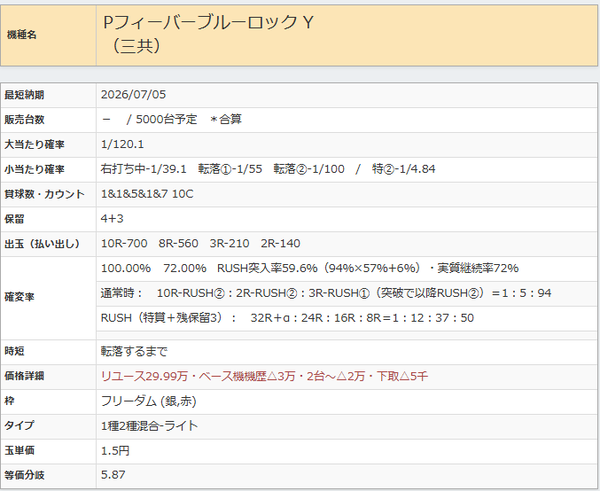Select the ball price 1.5円
The height and width of the screenshot is (491, 600).
pos(115,450)
